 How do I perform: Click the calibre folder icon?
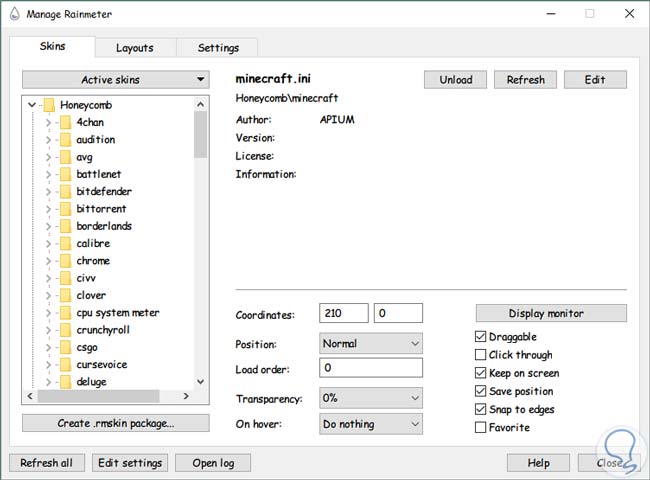pos(65,243)
